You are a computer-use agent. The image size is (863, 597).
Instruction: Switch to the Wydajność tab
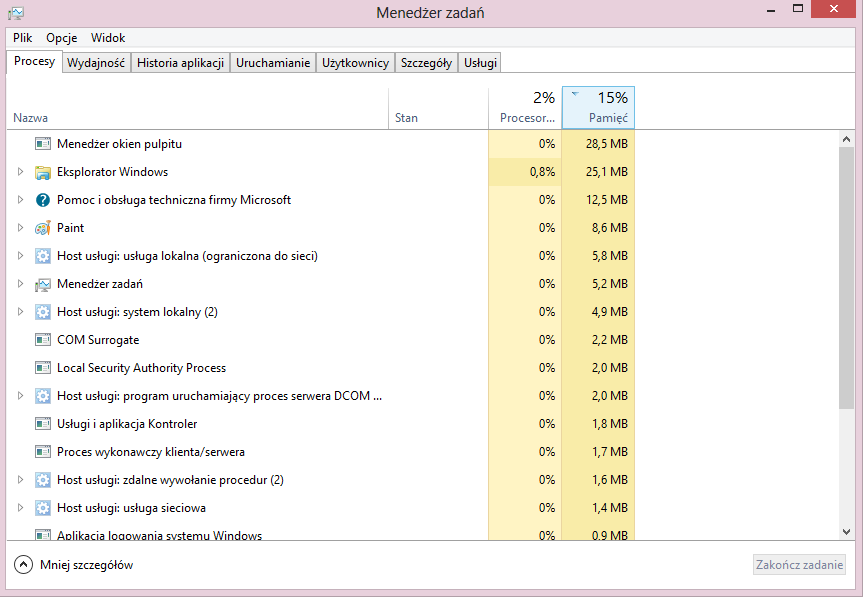coord(95,63)
